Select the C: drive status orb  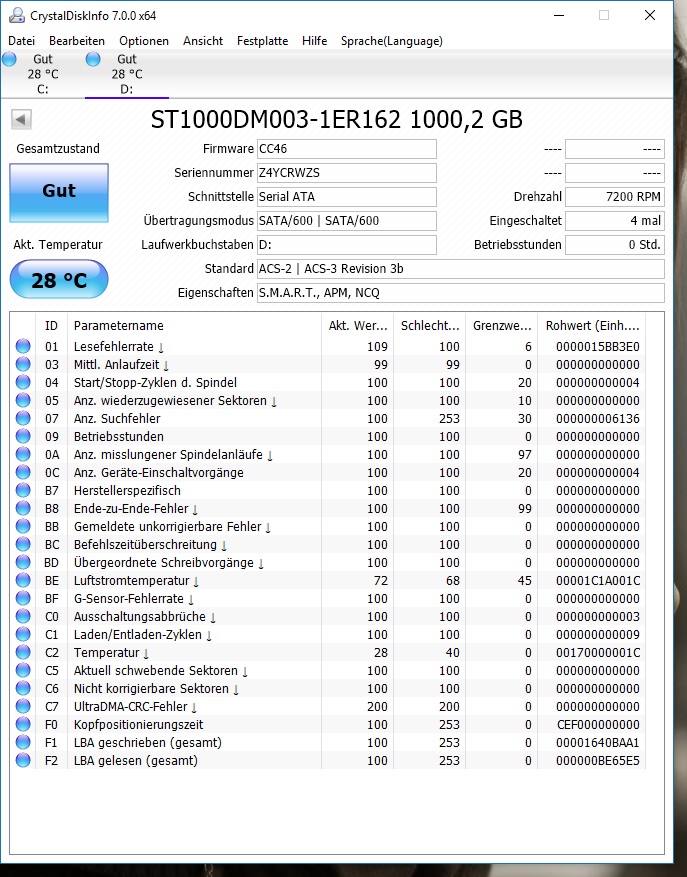[x=10, y=59]
